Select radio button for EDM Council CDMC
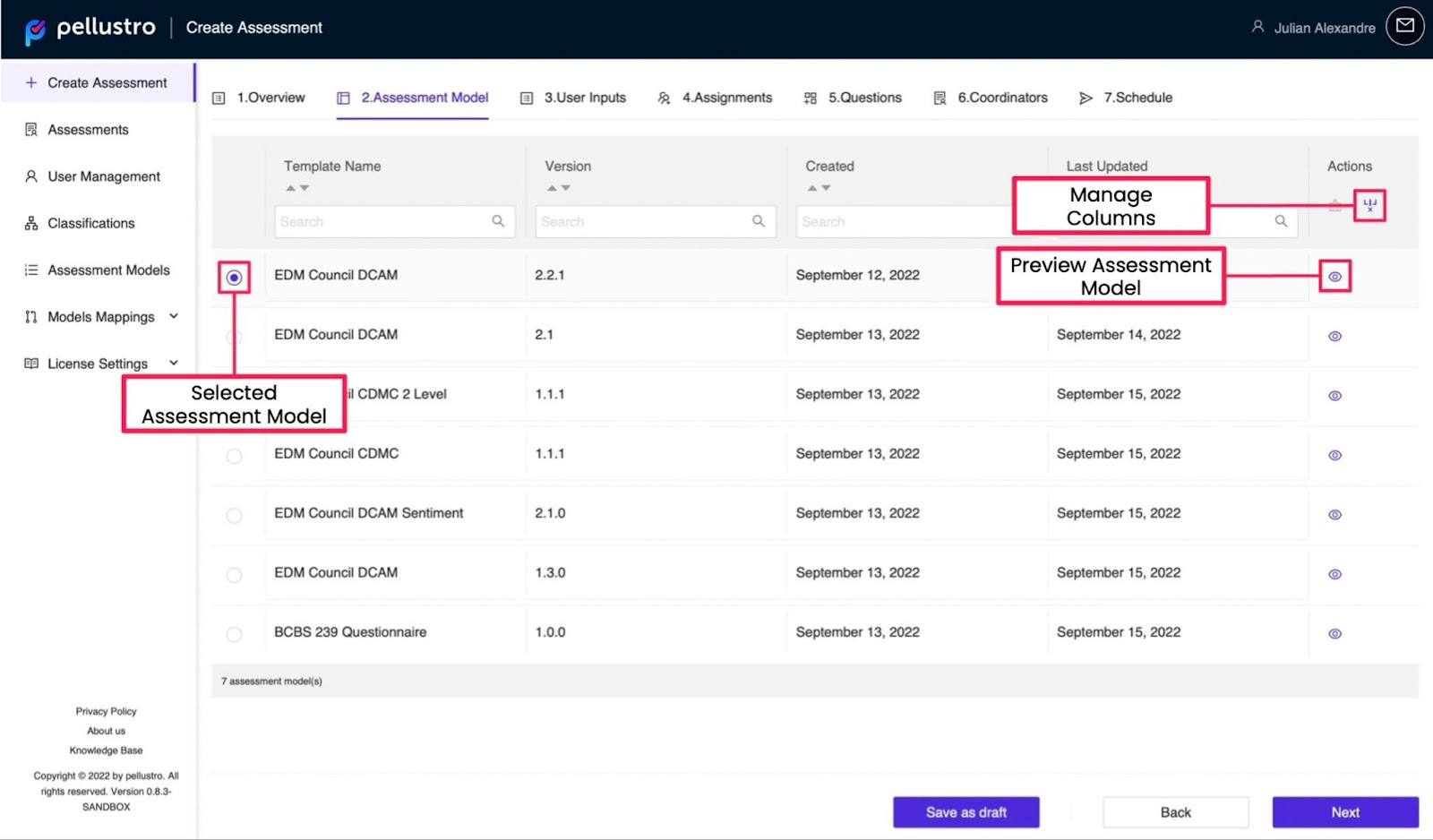The width and height of the screenshot is (1433, 840). 234,456
